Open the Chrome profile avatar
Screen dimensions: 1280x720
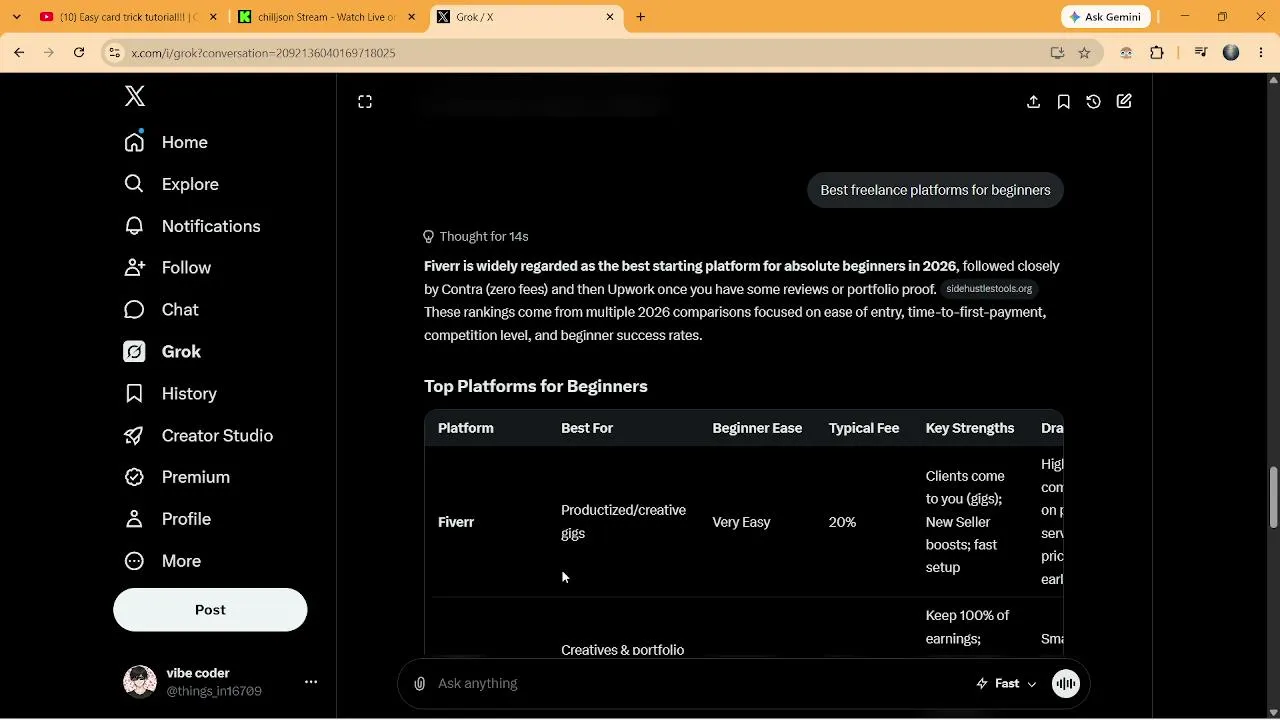[x=1231, y=53]
